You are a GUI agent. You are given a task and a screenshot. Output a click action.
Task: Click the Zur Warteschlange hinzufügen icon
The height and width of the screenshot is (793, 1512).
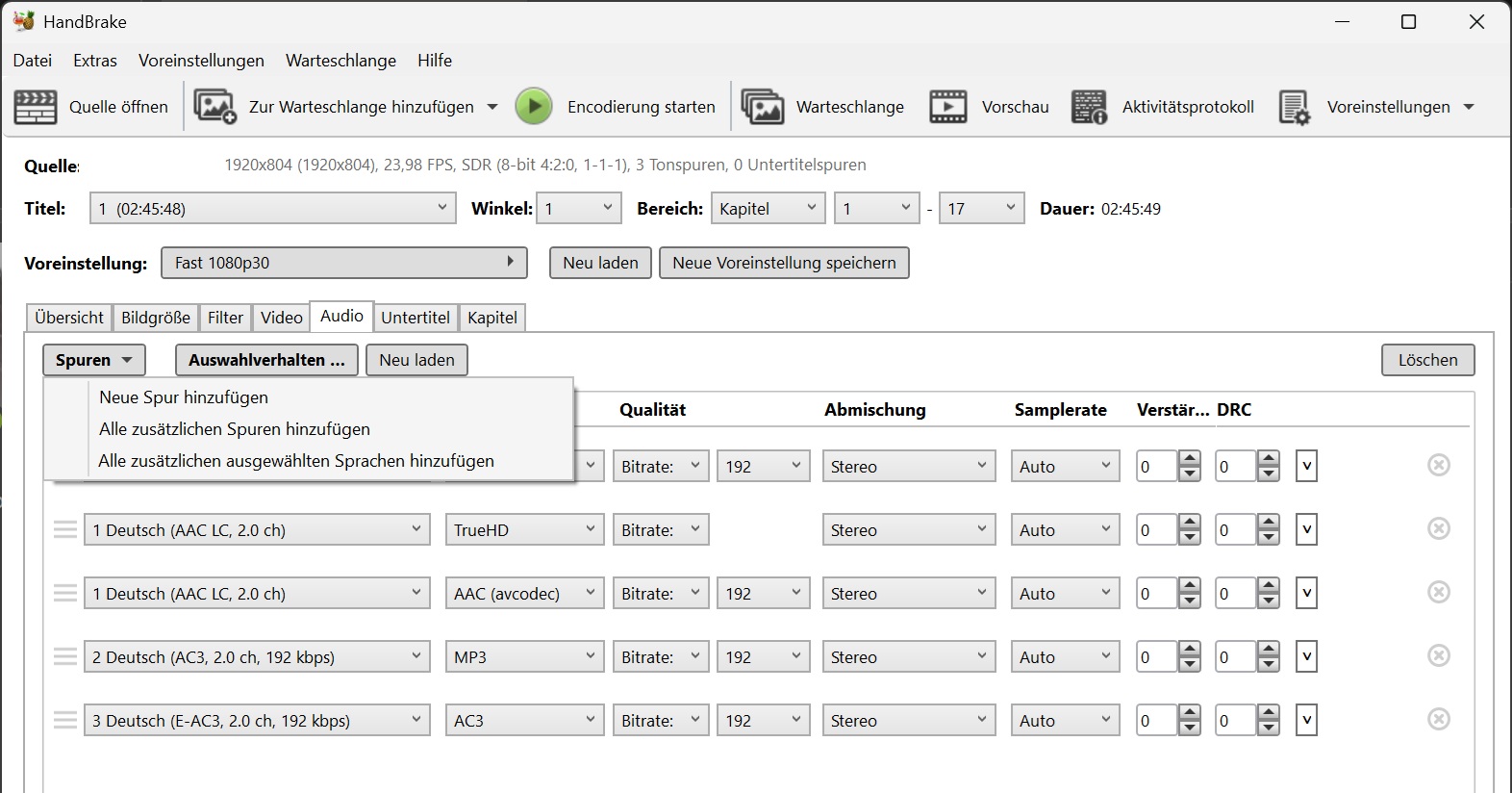pyautogui.click(x=215, y=107)
